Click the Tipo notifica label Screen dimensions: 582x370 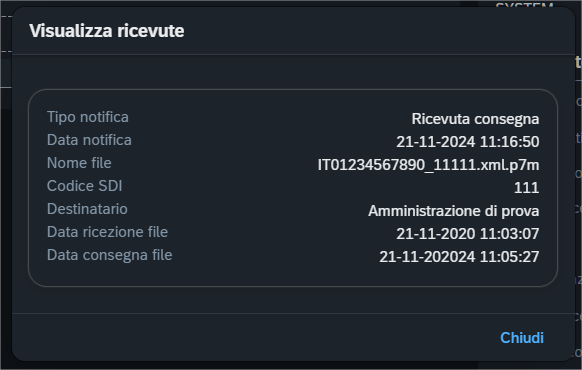tap(88, 117)
